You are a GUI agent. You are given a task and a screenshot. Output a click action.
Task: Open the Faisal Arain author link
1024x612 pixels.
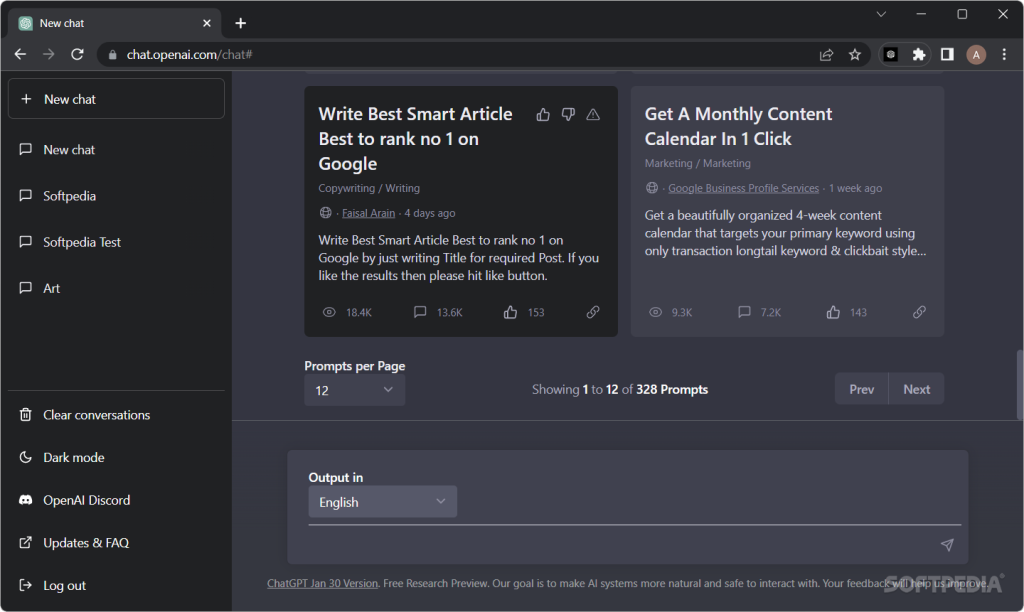point(368,213)
